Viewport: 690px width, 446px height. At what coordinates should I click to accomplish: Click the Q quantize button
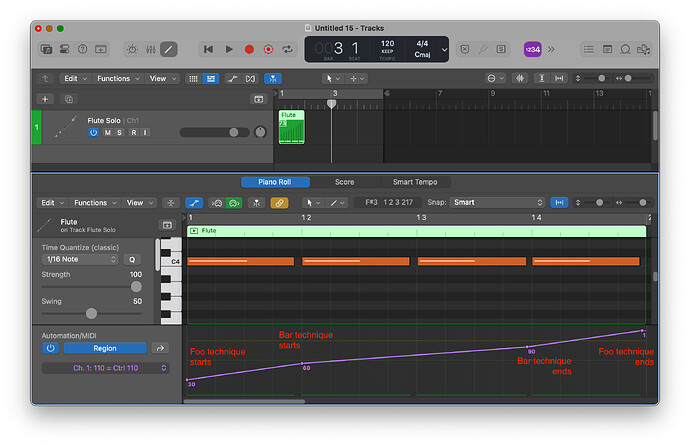pyautogui.click(x=132, y=260)
